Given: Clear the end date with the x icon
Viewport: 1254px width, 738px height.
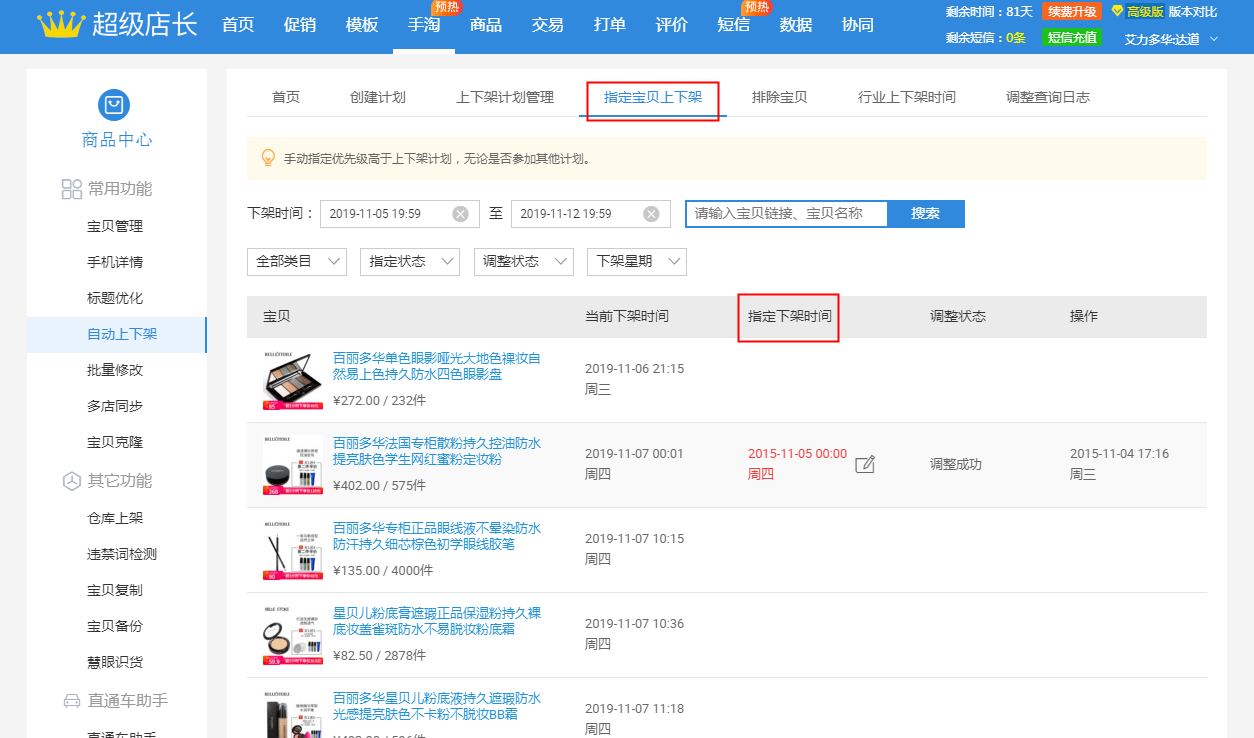Looking at the screenshot, I should click(x=651, y=214).
